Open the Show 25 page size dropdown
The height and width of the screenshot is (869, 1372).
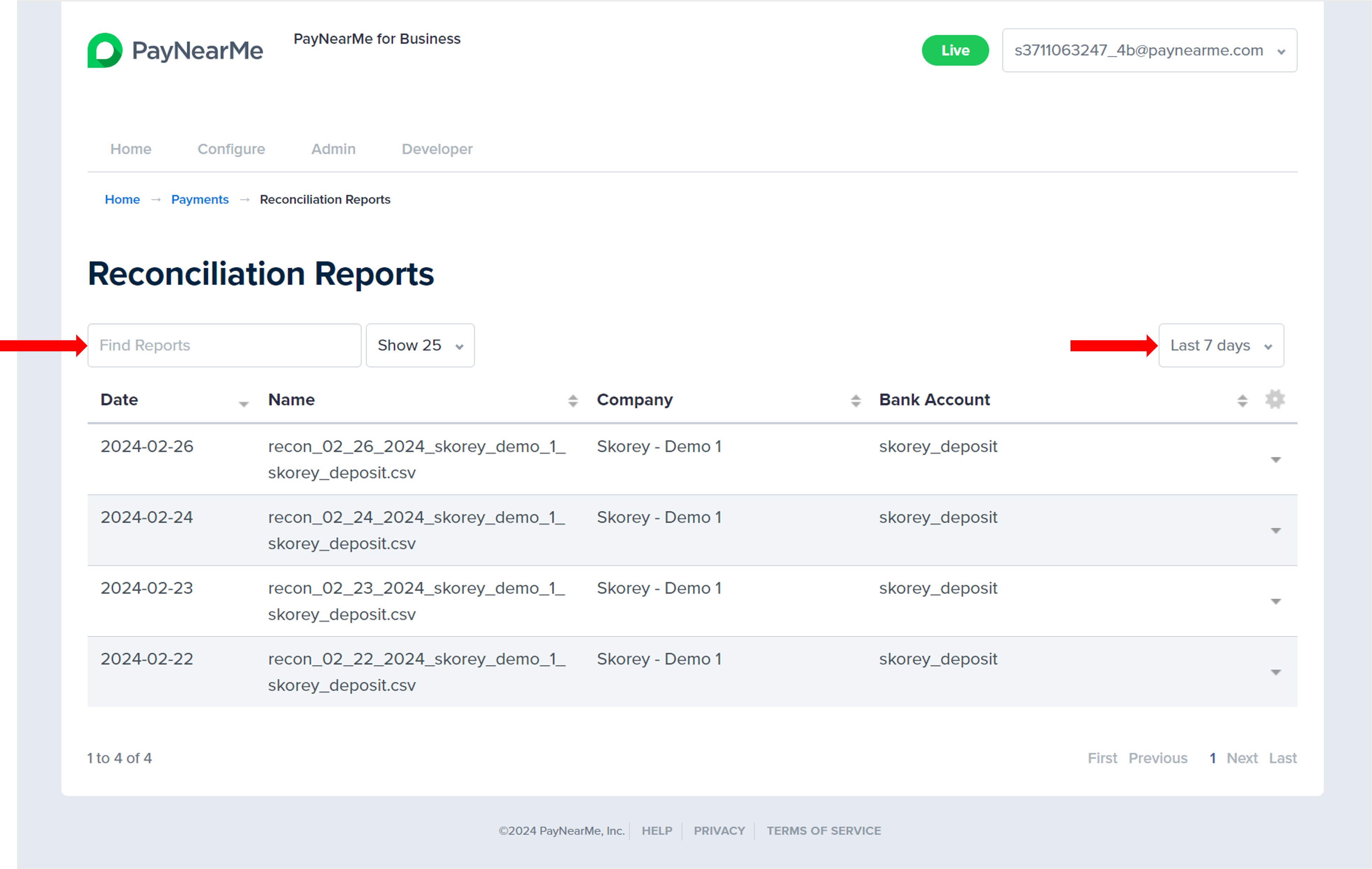(420, 346)
